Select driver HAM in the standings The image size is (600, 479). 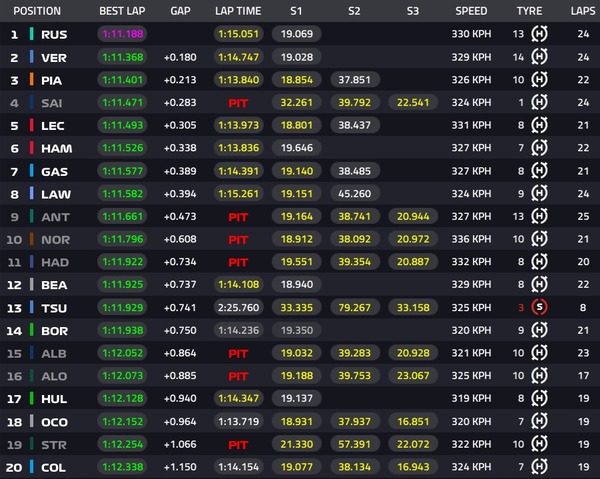(x=56, y=148)
